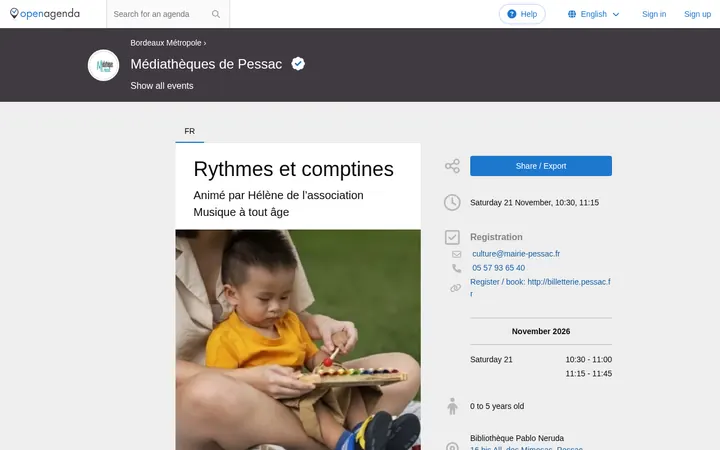Click the chain link icon
The image size is (720, 450).
point(456,288)
